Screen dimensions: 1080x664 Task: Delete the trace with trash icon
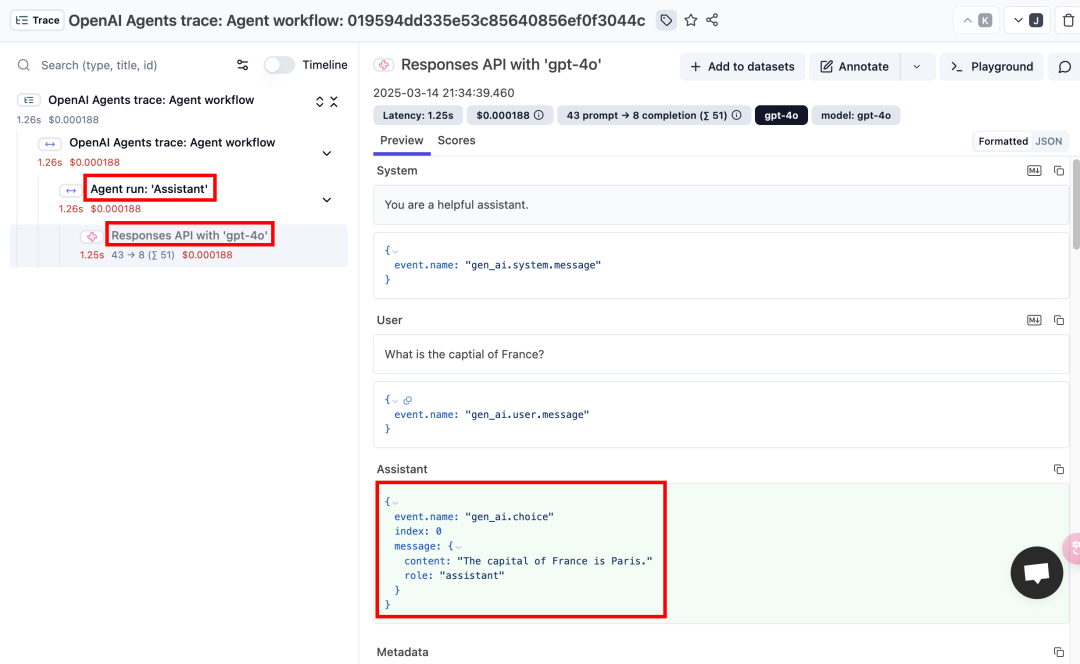point(1068,21)
